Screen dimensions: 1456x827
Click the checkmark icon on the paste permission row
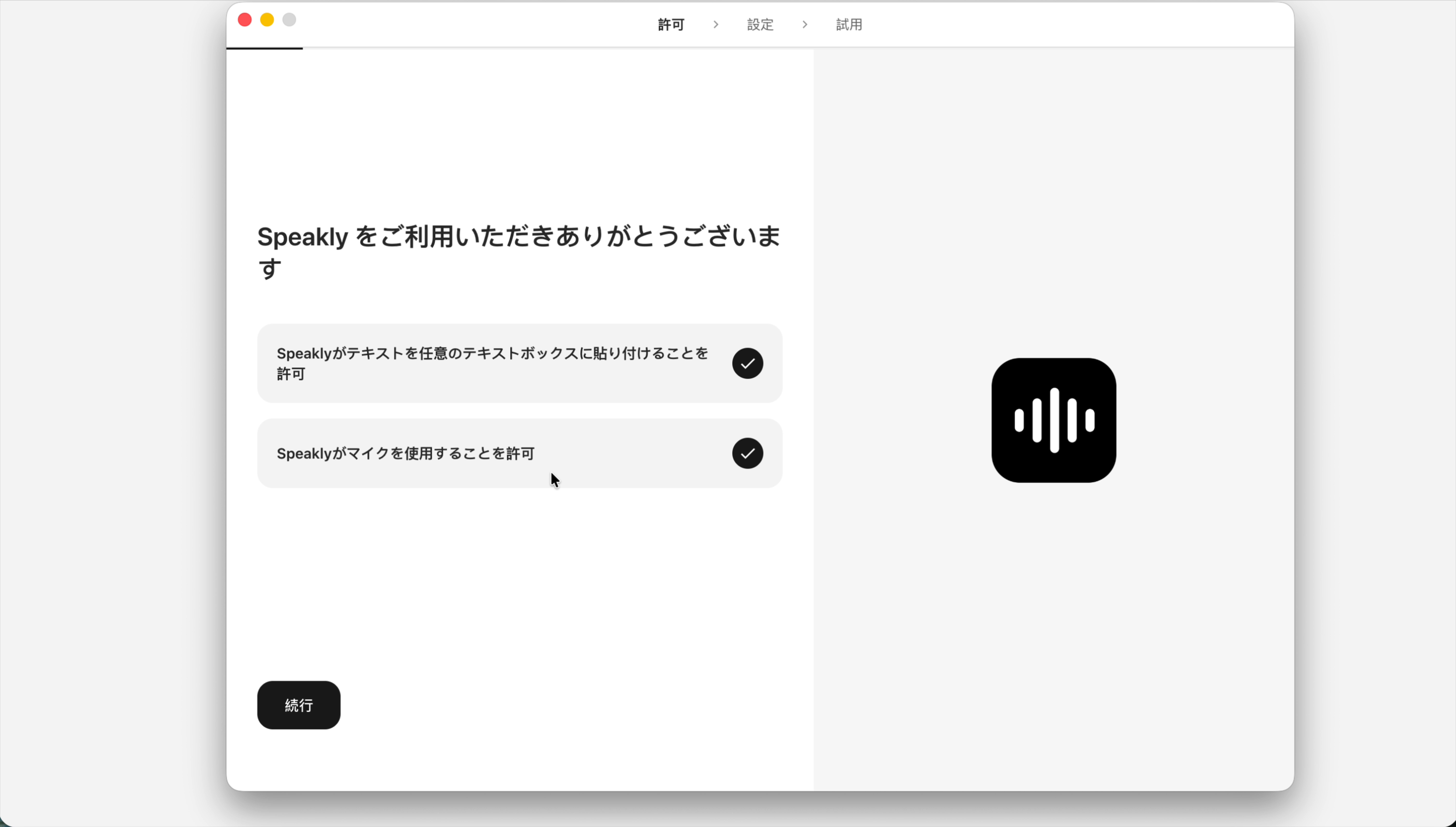747,363
